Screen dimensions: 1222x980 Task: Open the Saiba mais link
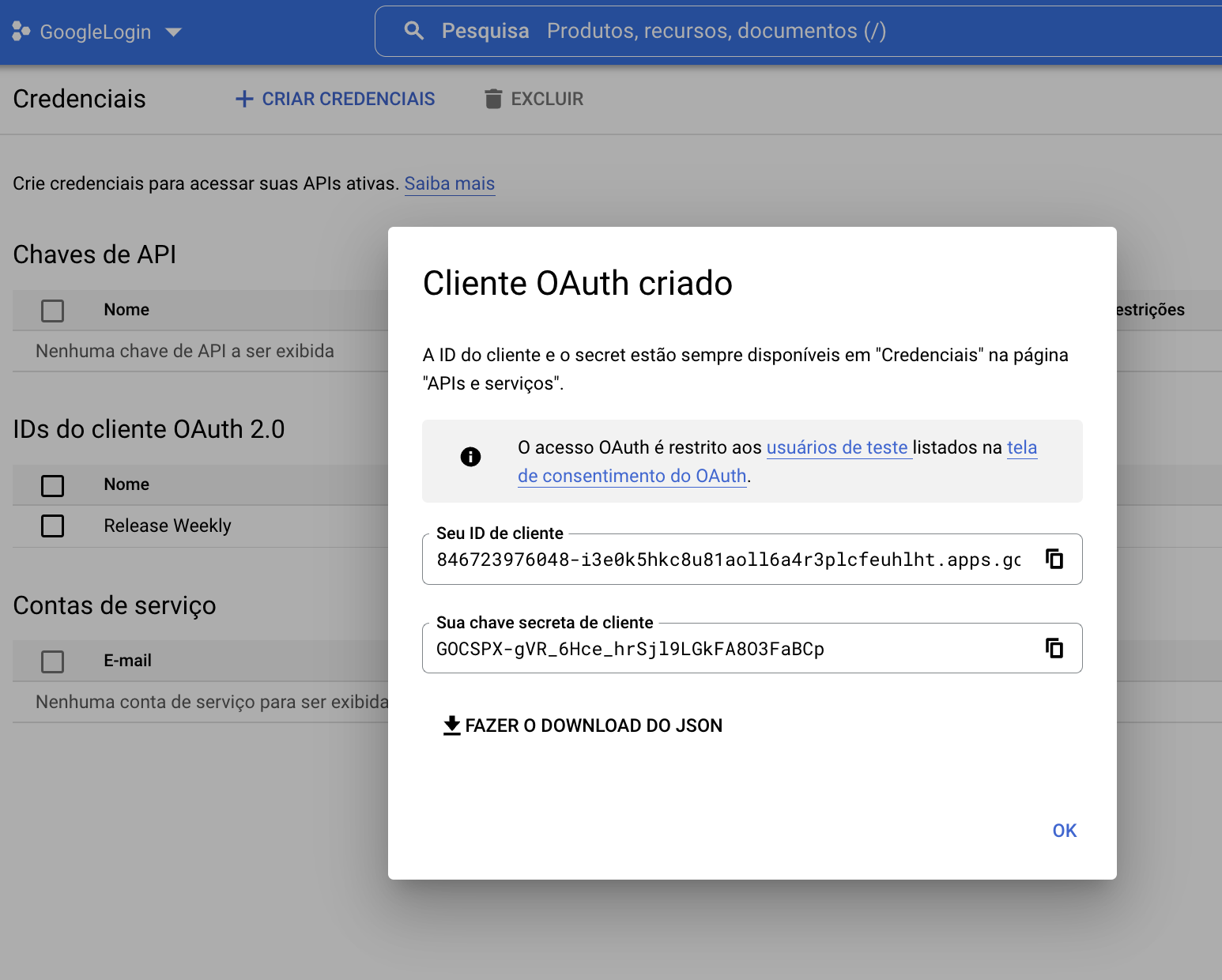click(x=450, y=183)
